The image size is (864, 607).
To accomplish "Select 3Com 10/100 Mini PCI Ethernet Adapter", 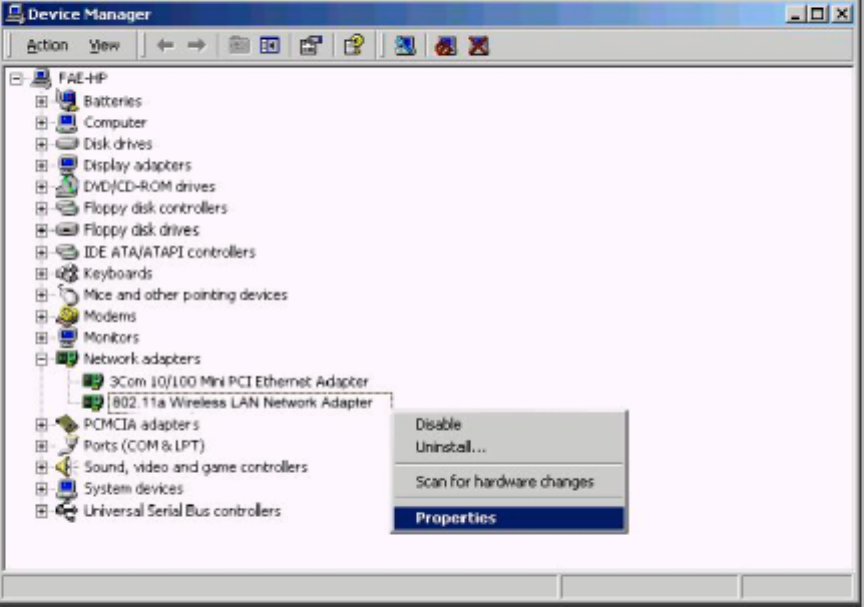I will click(x=239, y=381).
